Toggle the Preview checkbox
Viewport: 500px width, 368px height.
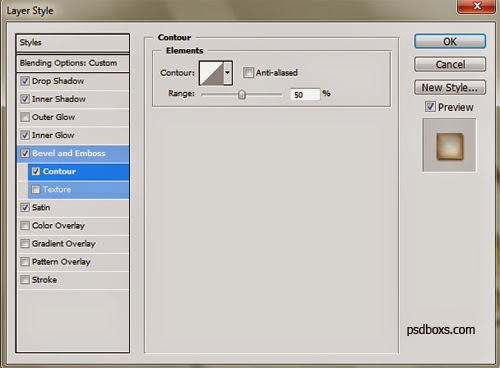point(430,107)
